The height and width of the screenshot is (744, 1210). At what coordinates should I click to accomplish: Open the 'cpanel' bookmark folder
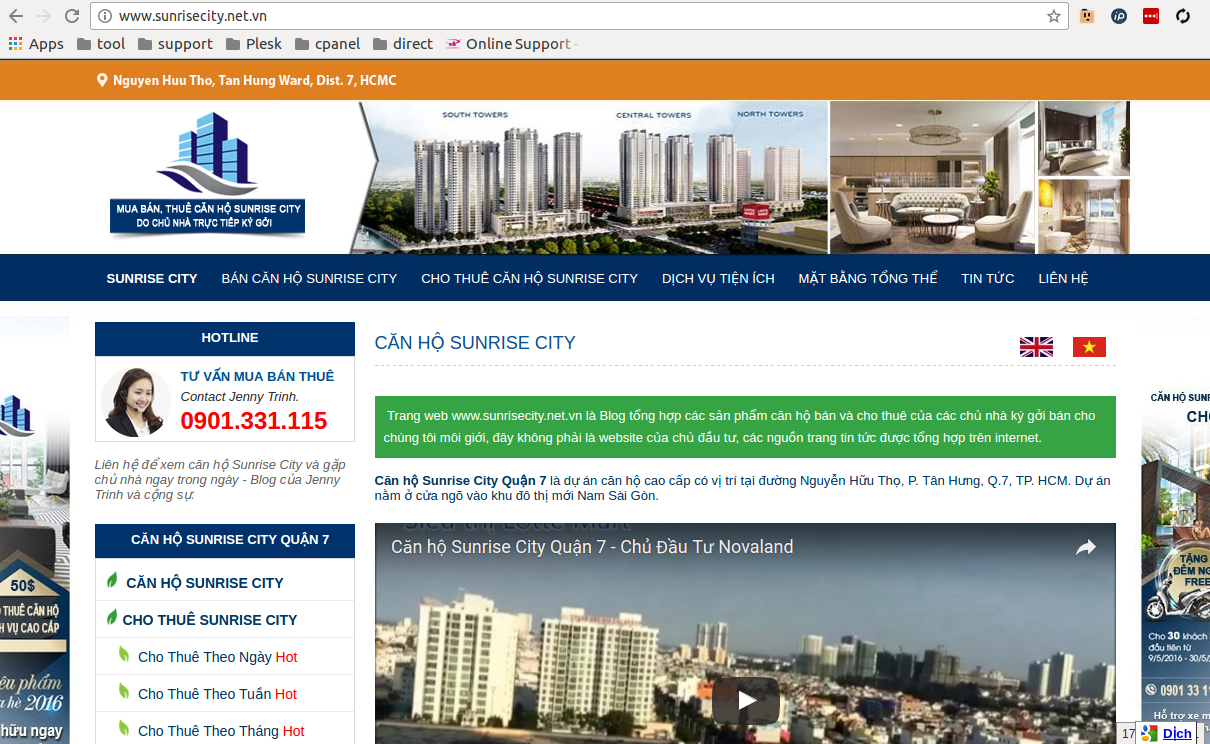pos(327,44)
